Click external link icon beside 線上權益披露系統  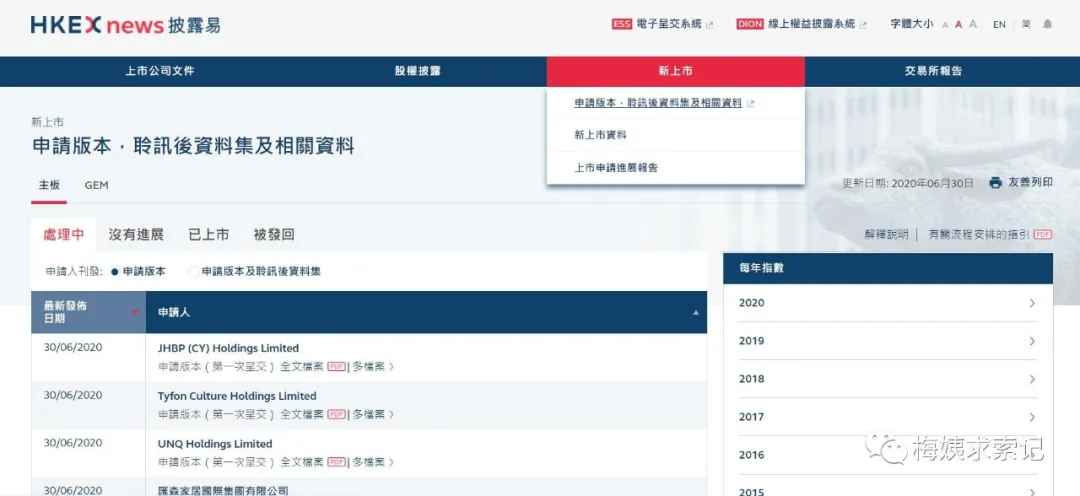pos(864,25)
